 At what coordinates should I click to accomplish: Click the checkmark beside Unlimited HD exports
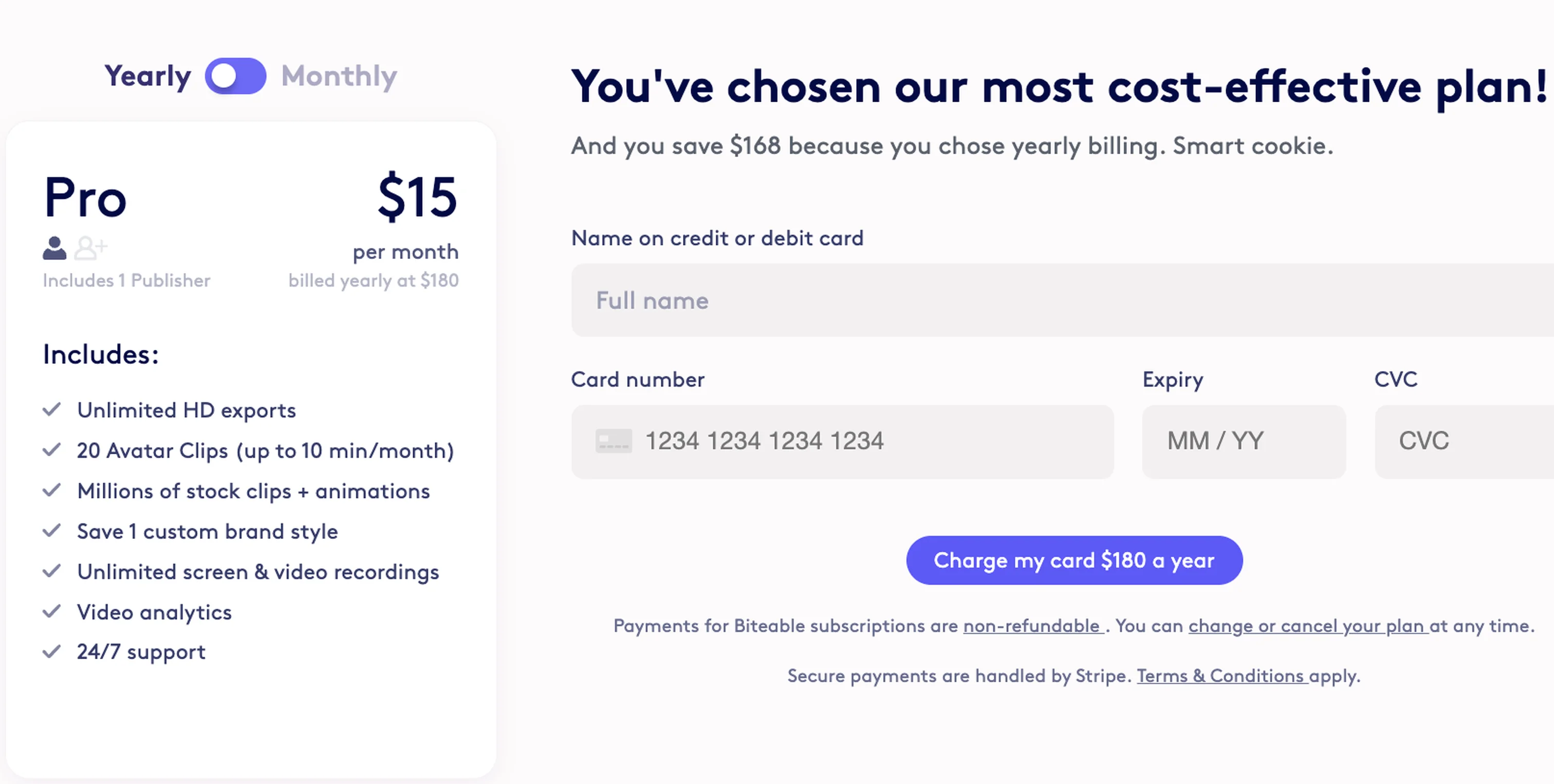coord(51,410)
